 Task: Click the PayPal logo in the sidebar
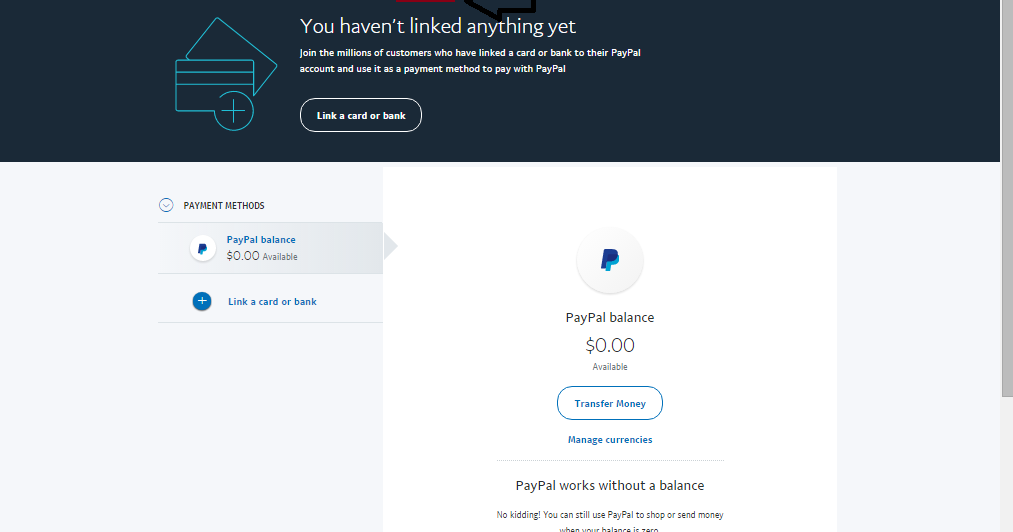(x=203, y=248)
